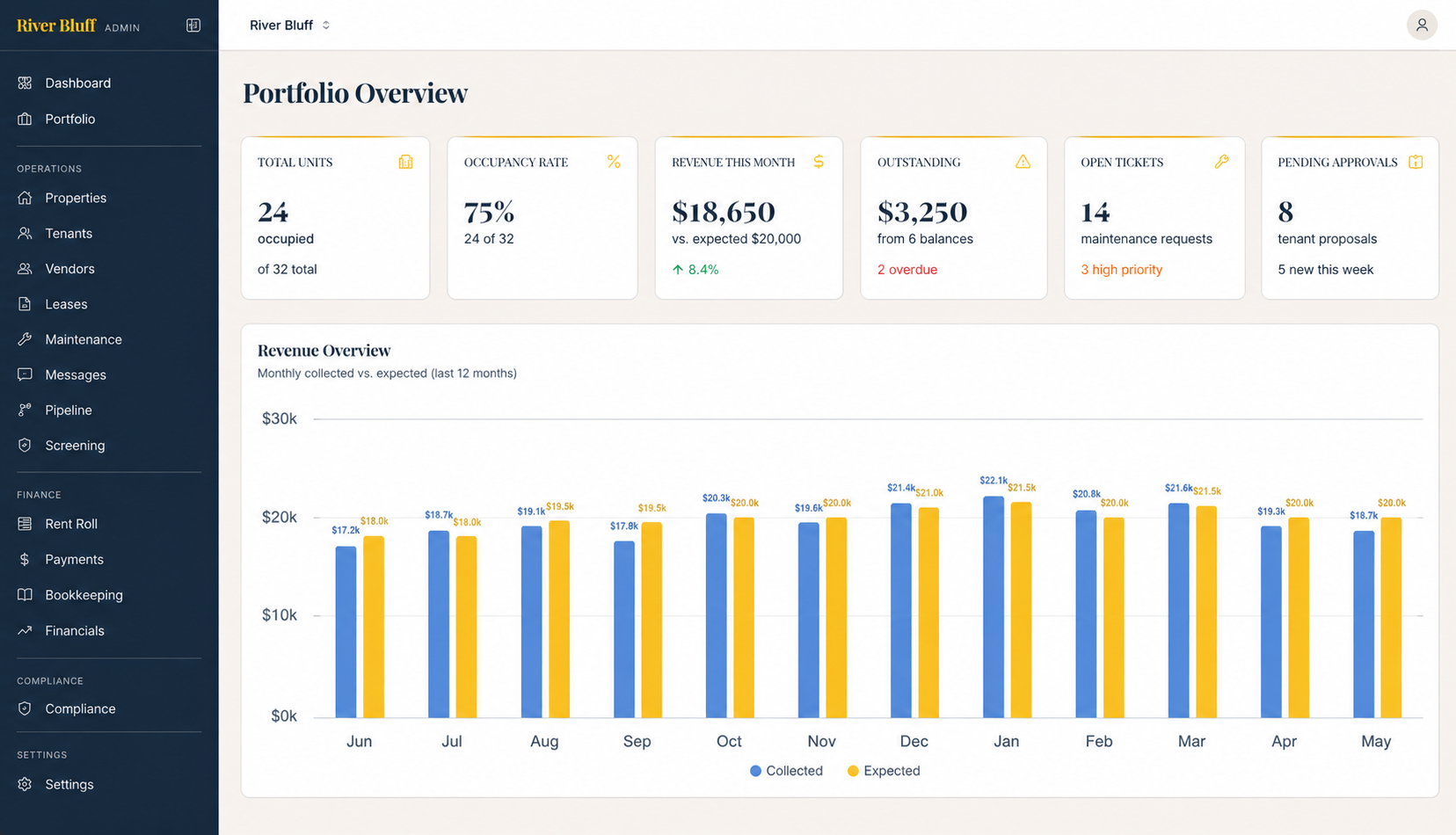Click the May blue Collected bar
The width and height of the screenshot is (1456, 835).
coord(1364,624)
